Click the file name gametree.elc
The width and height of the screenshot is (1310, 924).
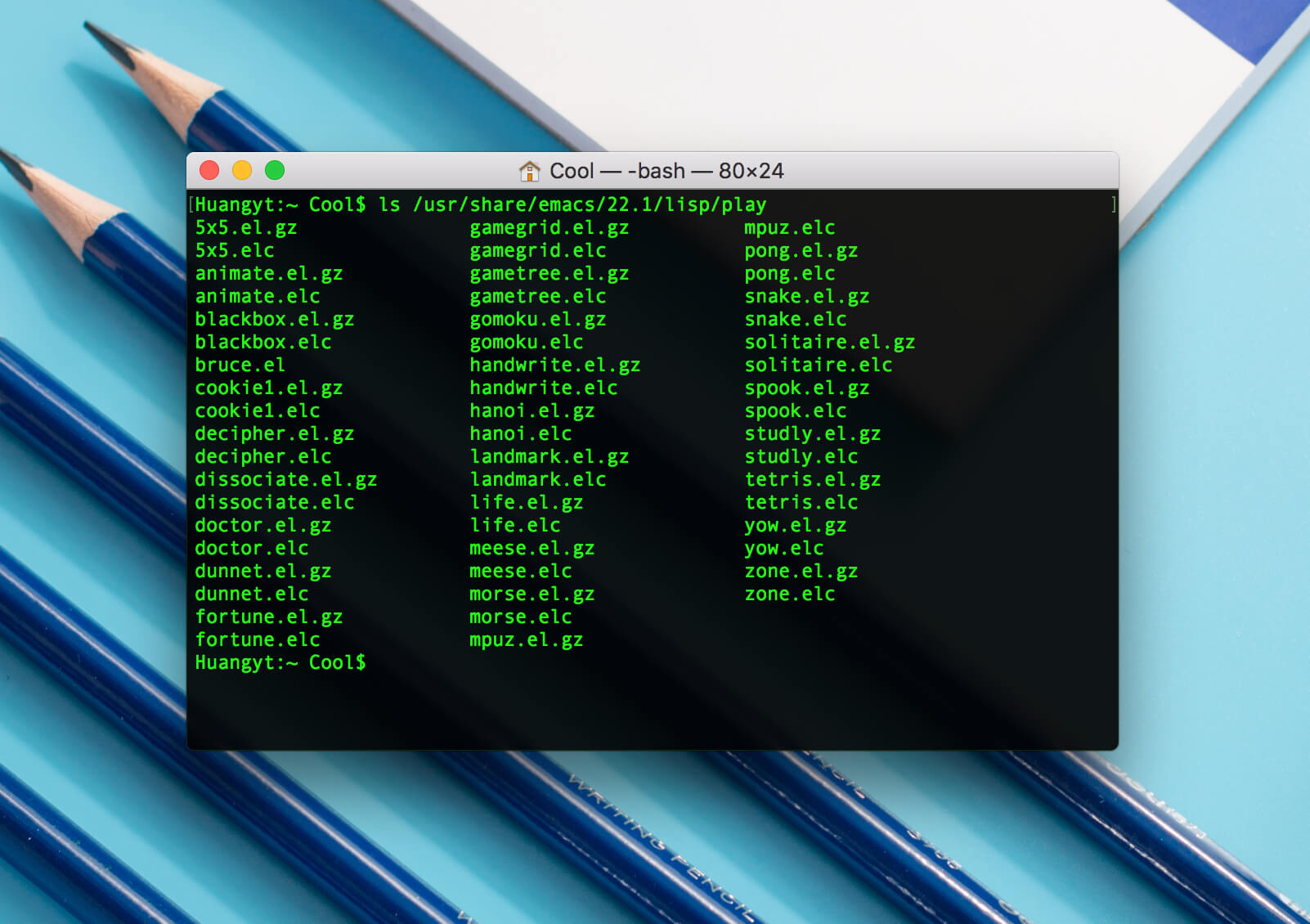click(x=538, y=296)
